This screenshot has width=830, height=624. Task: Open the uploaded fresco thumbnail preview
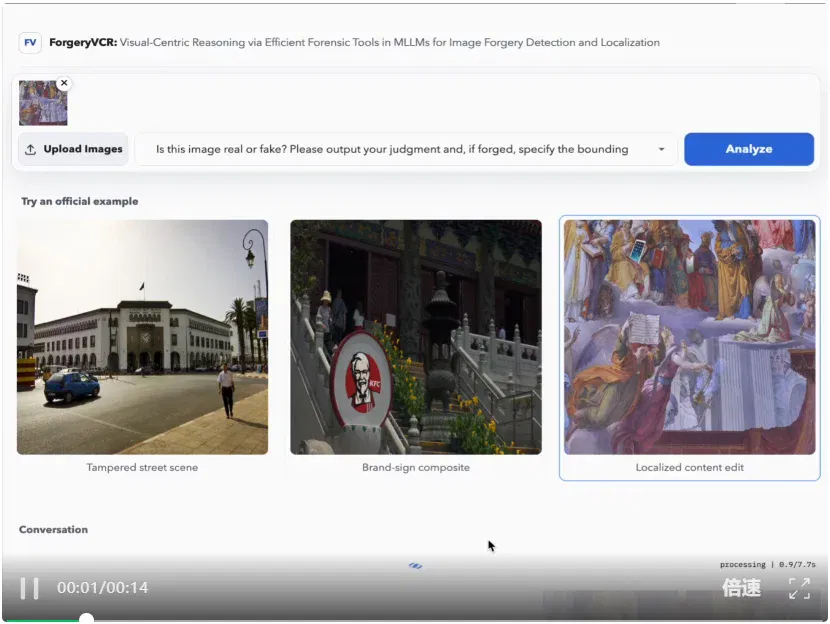pyautogui.click(x=43, y=103)
